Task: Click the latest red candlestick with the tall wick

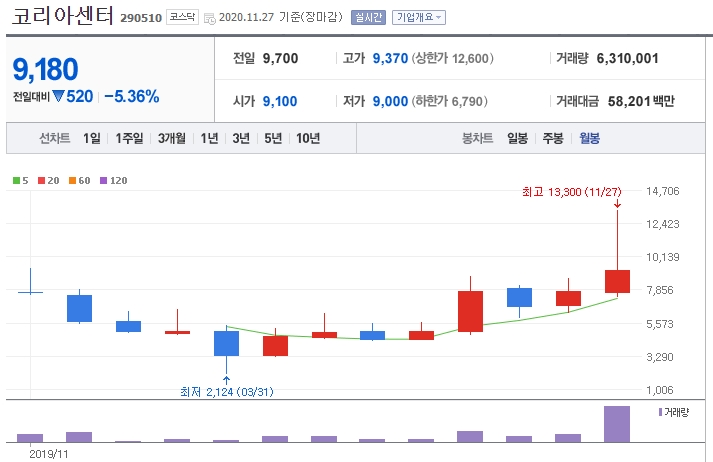Action: click(617, 281)
